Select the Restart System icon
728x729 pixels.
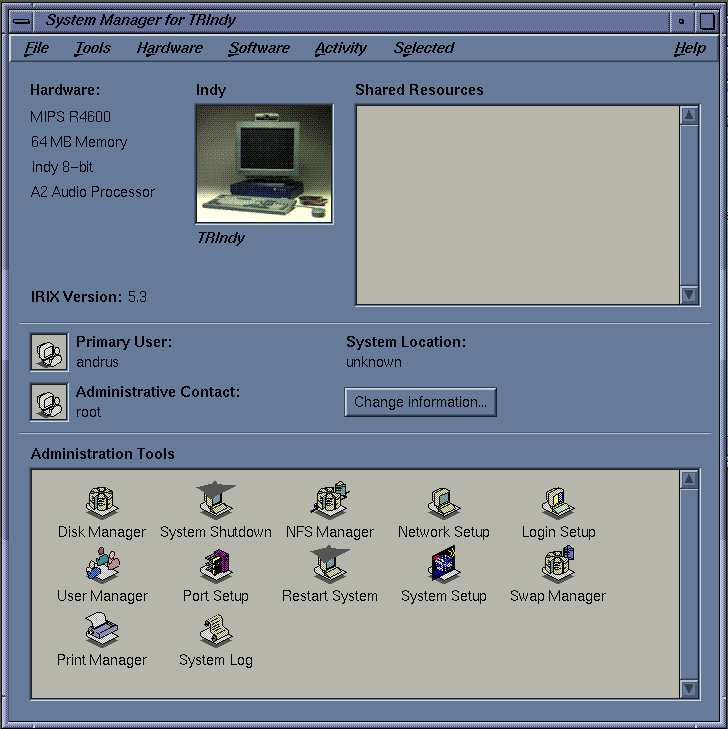click(330, 564)
